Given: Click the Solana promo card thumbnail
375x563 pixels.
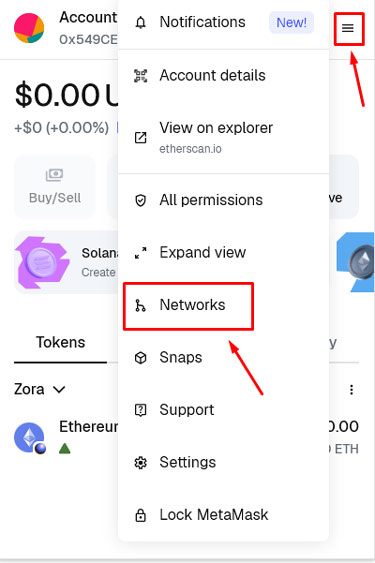Looking at the screenshot, I should 42,262.
